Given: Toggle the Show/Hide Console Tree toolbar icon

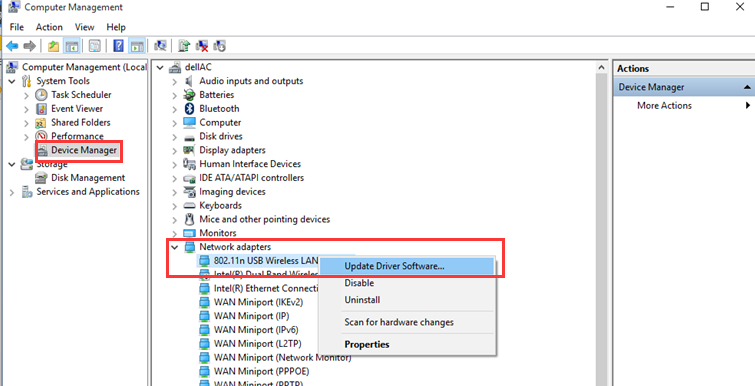Looking at the screenshot, I should [x=72, y=46].
